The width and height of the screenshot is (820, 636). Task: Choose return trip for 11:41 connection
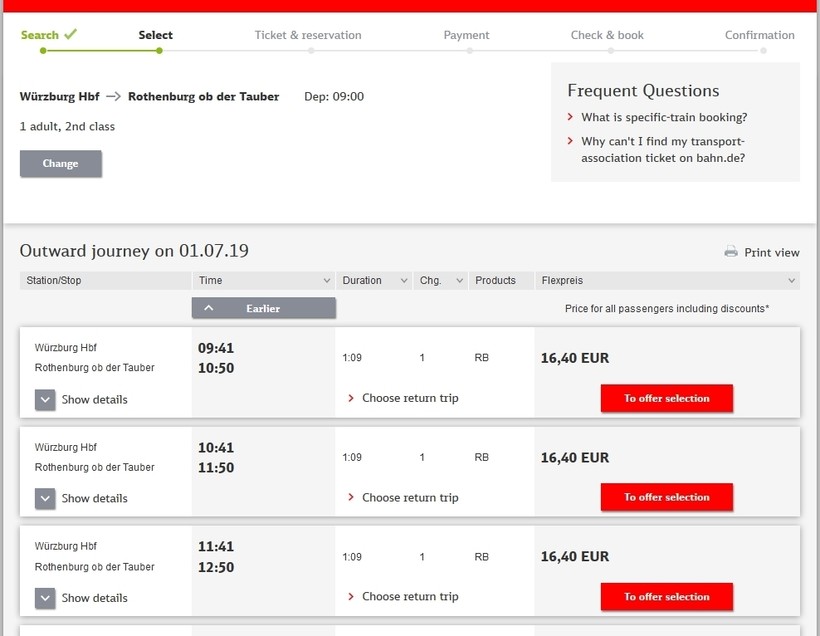point(409,597)
